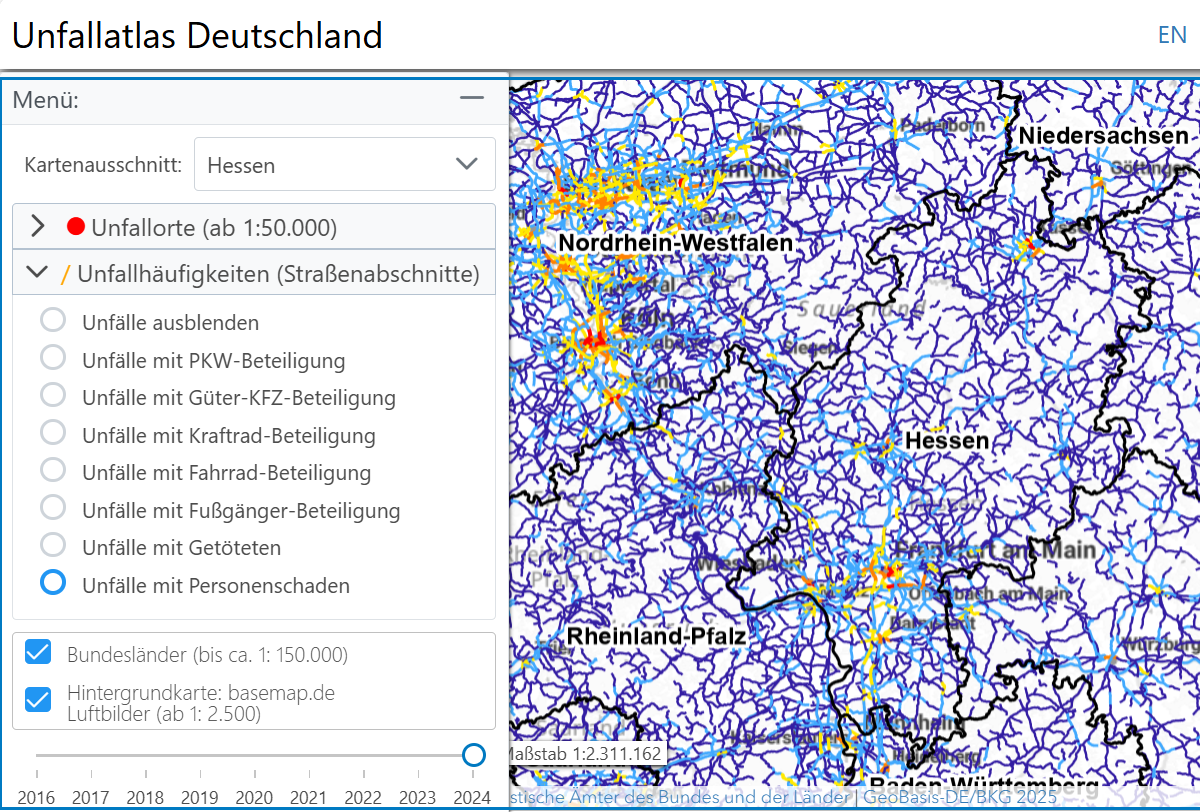
Task: Uncheck the Bundesländer layer checkbox
Action: coord(38,654)
